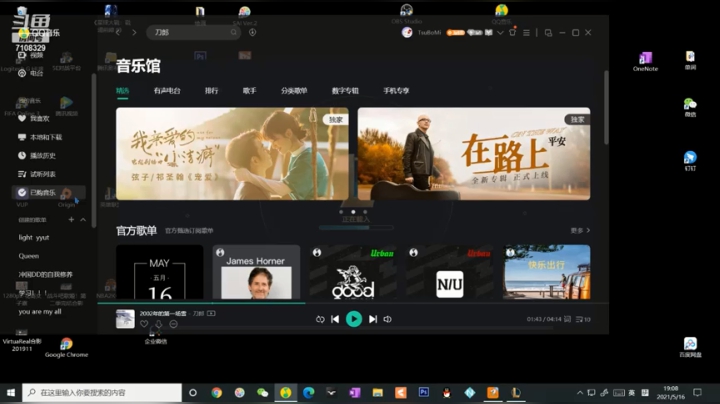Click 更多 link in 官方歌单 section
720x404 pixels.
coord(580,230)
